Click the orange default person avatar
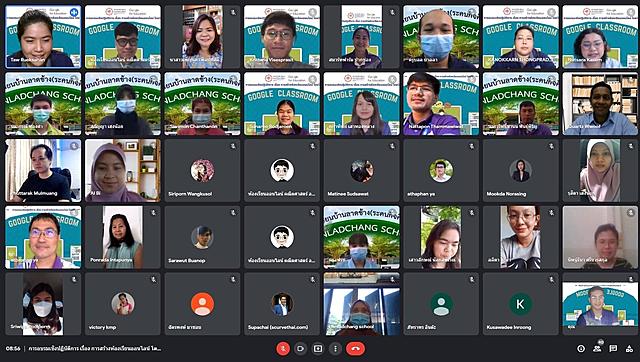The image size is (640, 362). tap(202, 304)
